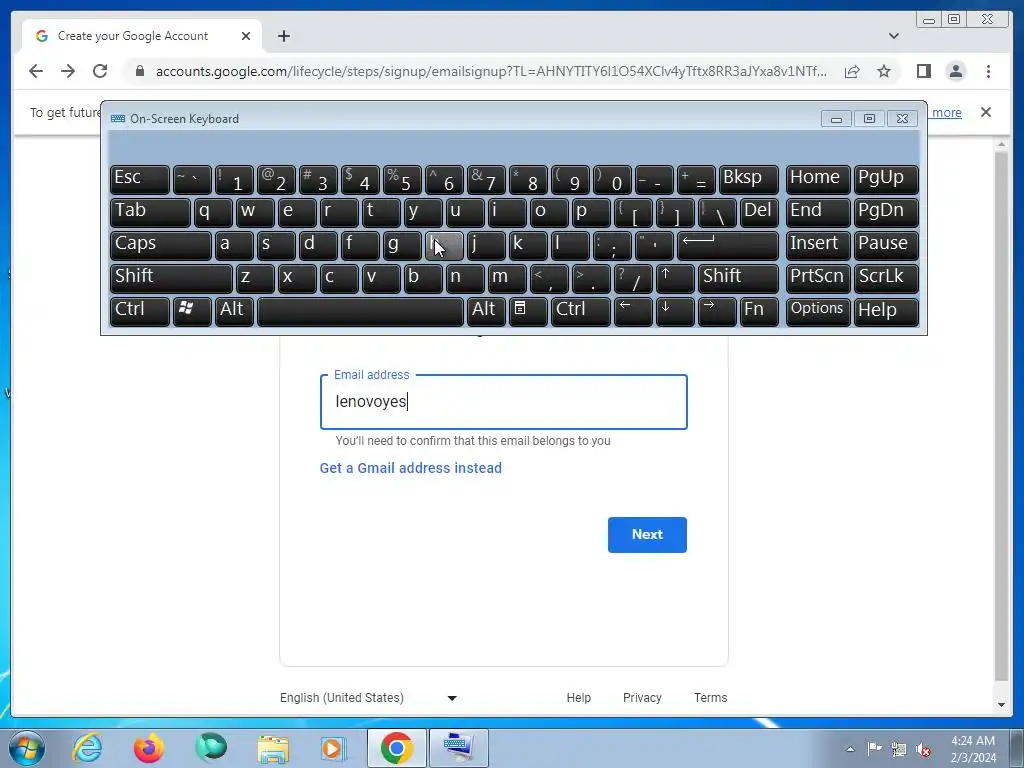Viewport: 1024px width, 768px height.
Task: Launch Firefox from the taskbar
Action: (x=149, y=748)
